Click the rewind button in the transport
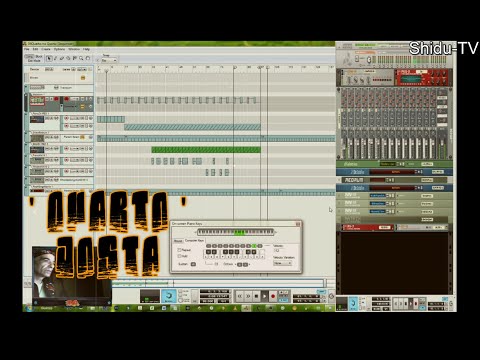Screen dimensions: 480x360 (239, 296)
